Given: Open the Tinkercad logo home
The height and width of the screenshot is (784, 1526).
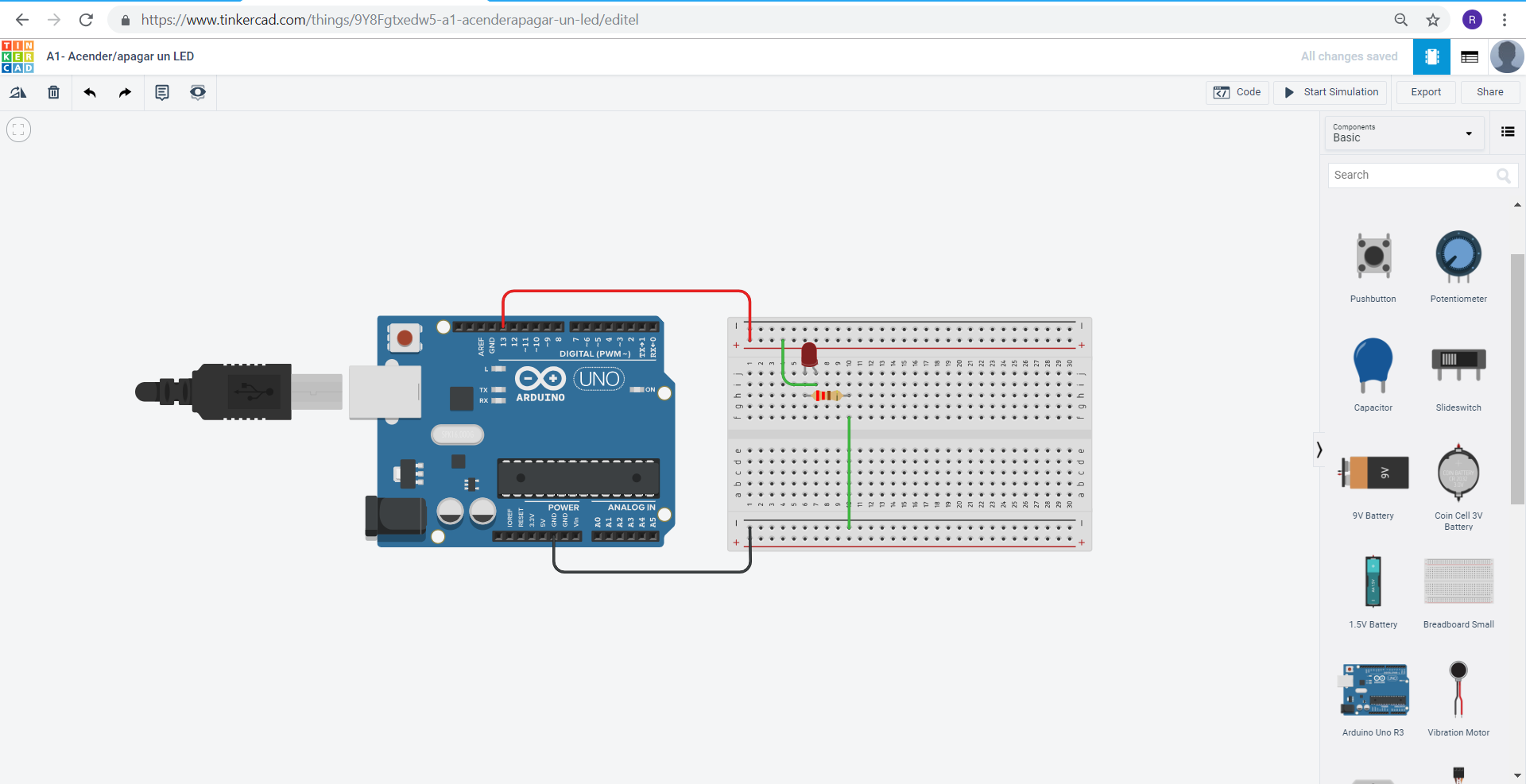Looking at the screenshot, I should click(17, 56).
